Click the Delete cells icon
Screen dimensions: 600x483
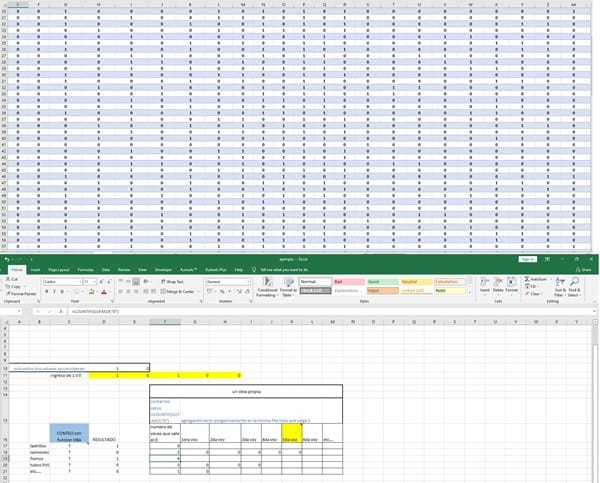point(497,284)
